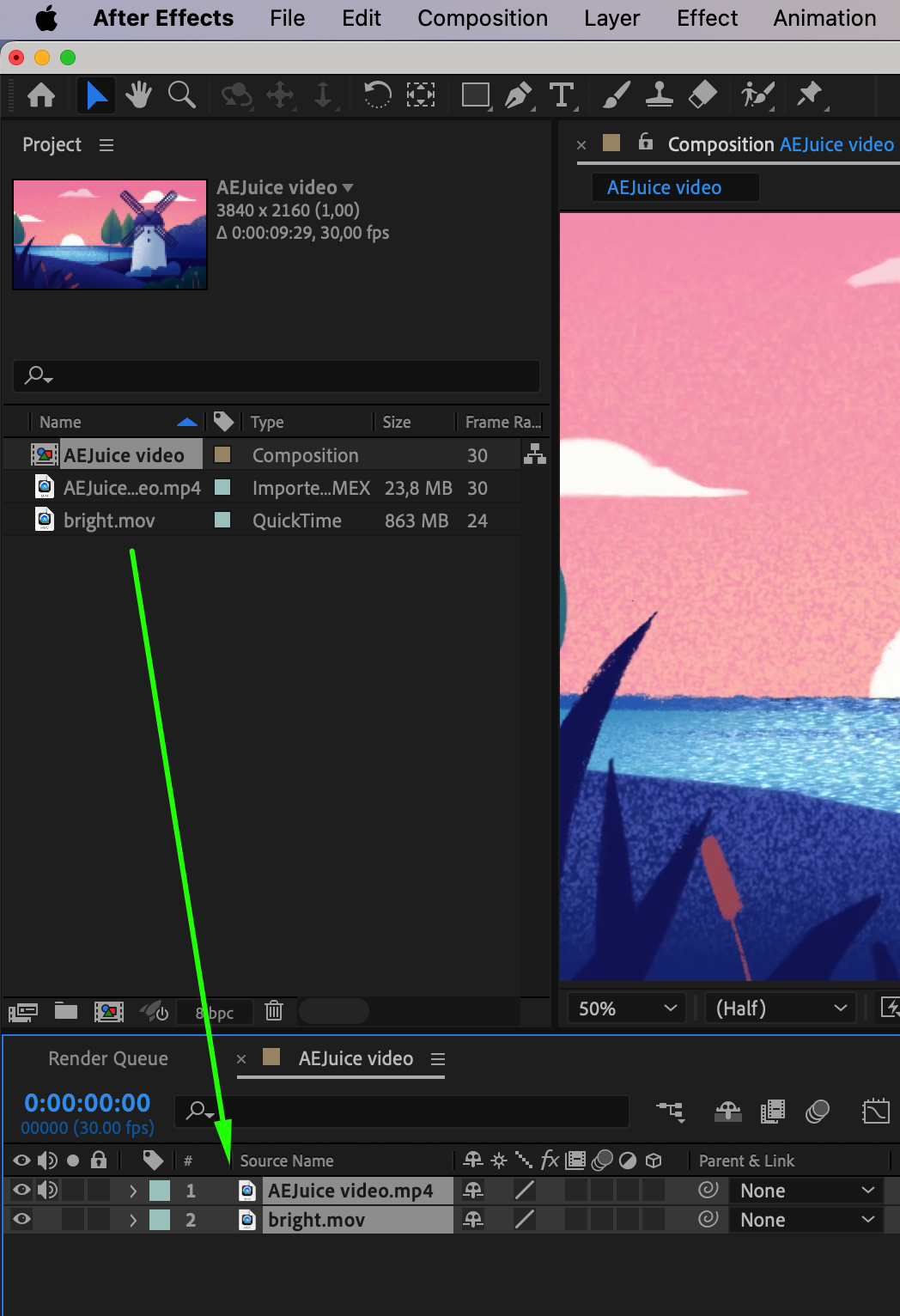Sort project items by Name column
The image size is (900, 1316).
(x=60, y=422)
